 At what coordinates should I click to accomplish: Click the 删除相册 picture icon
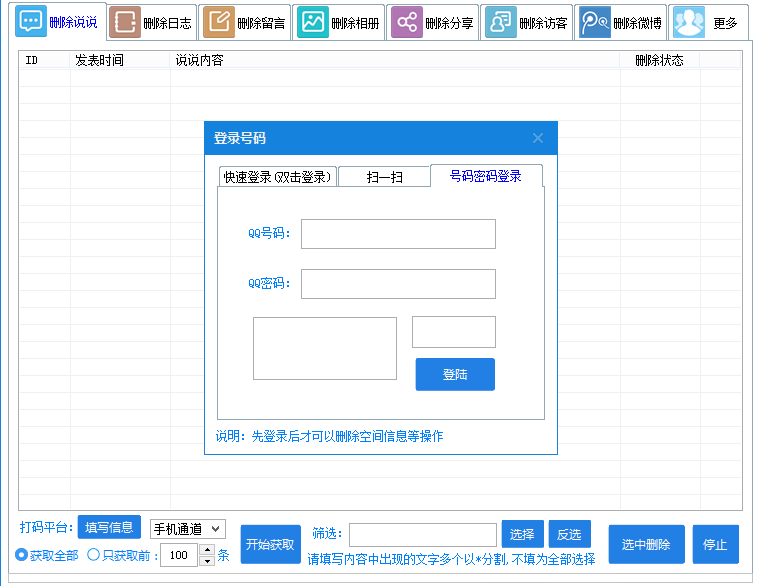click(313, 22)
